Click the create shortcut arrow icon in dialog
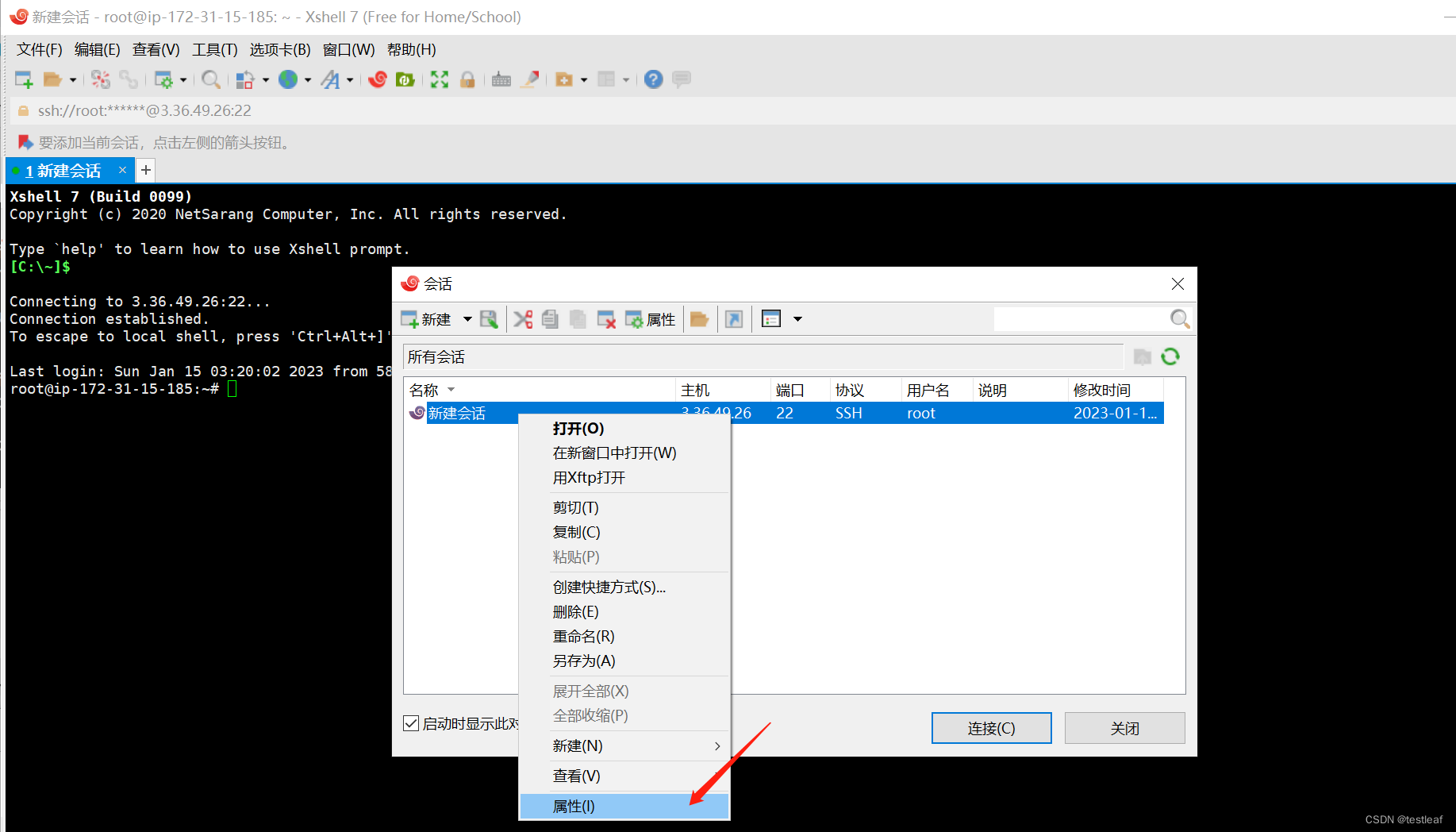Image resolution: width=1456 pixels, height=832 pixels. 734,319
